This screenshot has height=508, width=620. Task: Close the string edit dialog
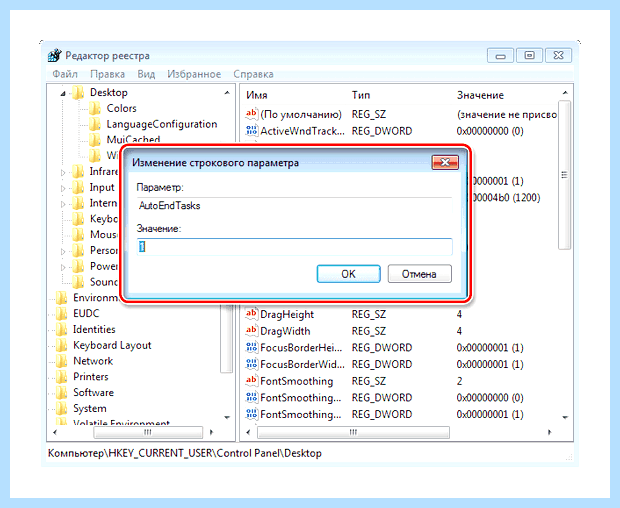tap(445, 162)
